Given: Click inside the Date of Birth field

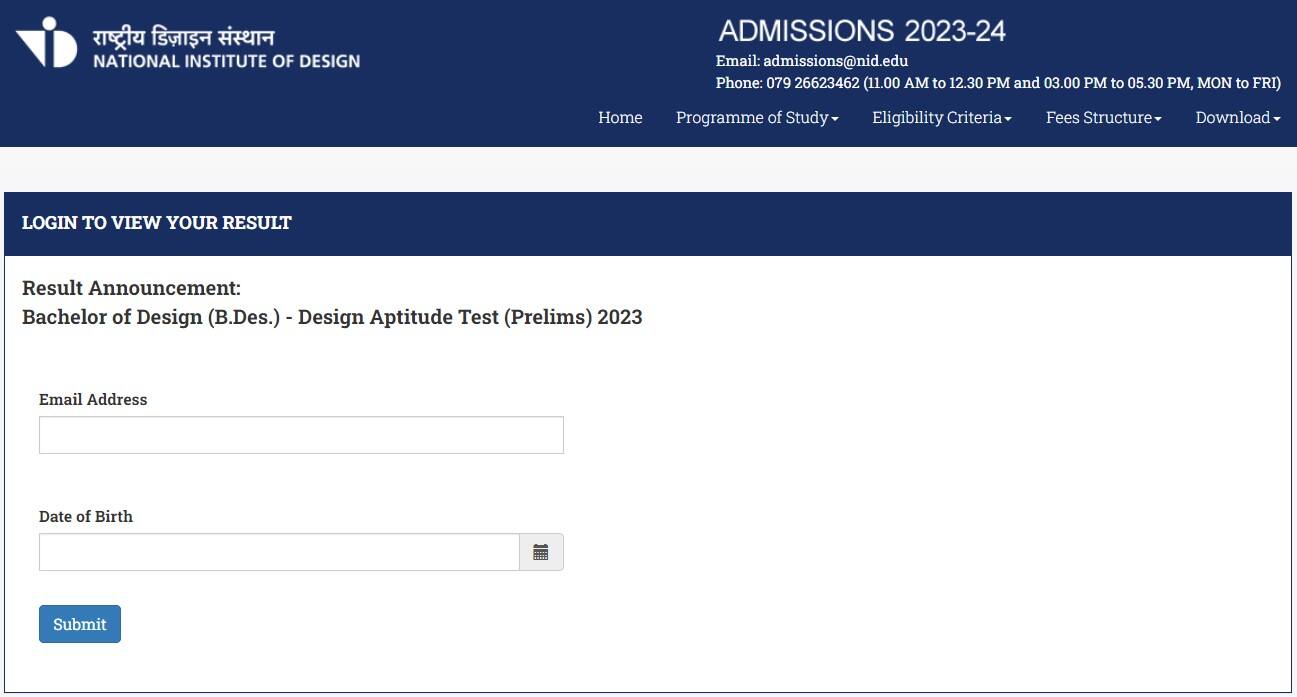Looking at the screenshot, I should pyautogui.click(x=280, y=552).
